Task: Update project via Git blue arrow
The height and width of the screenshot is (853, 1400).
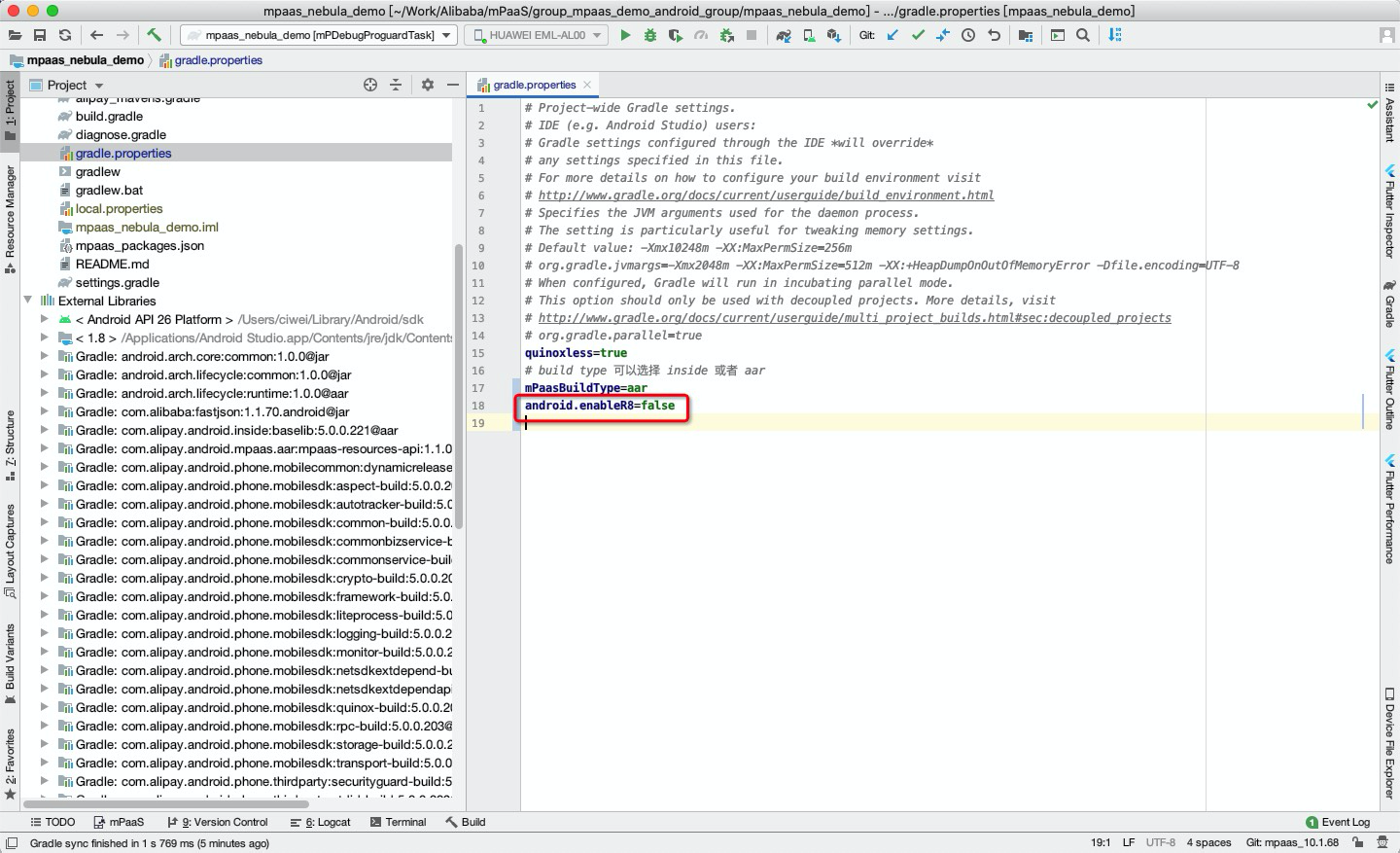Action: (892, 35)
